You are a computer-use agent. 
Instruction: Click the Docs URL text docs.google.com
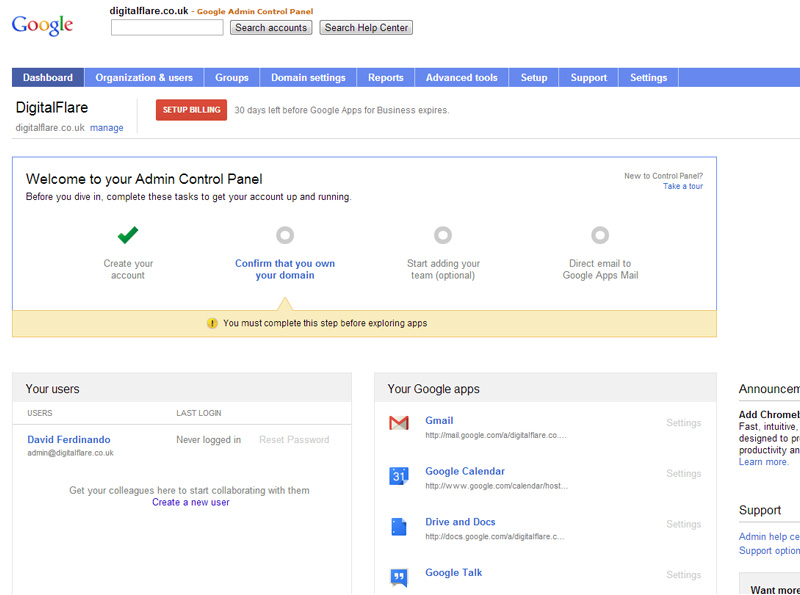tap(495, 536)
